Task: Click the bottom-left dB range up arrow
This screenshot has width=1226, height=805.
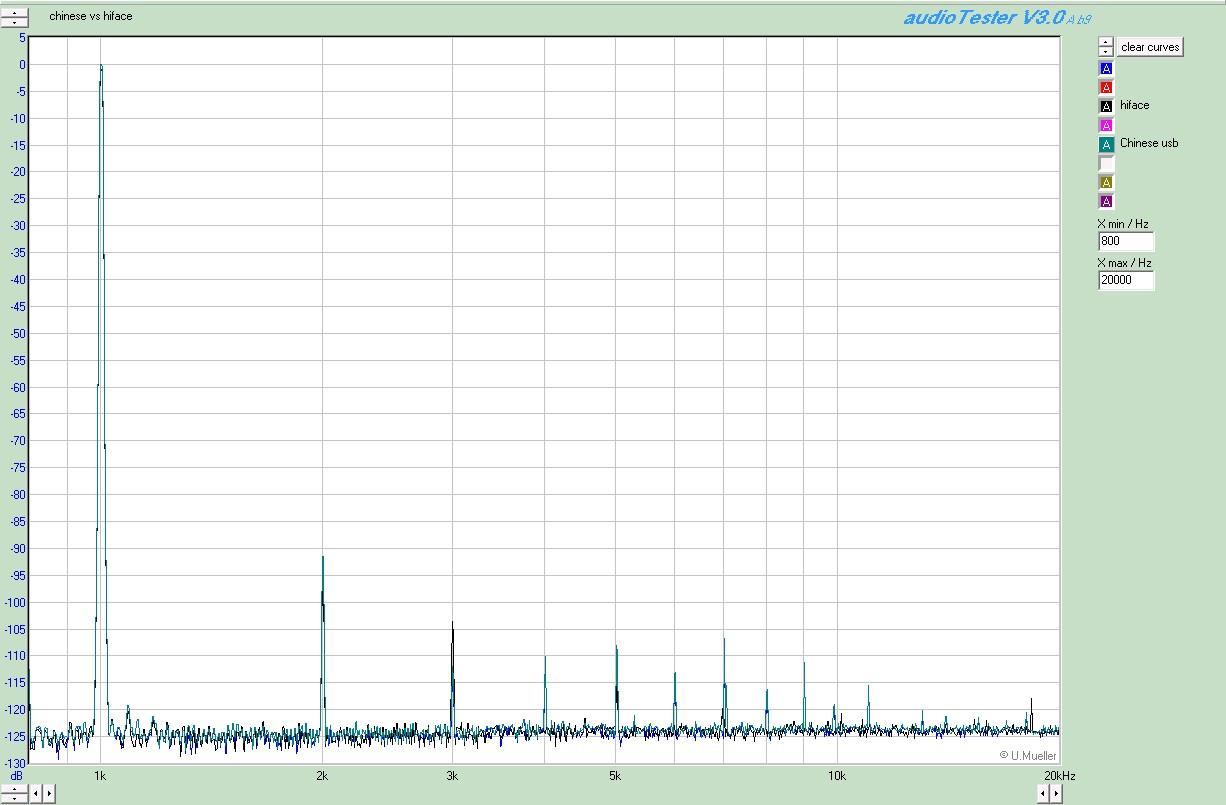Action: point(14,789)
